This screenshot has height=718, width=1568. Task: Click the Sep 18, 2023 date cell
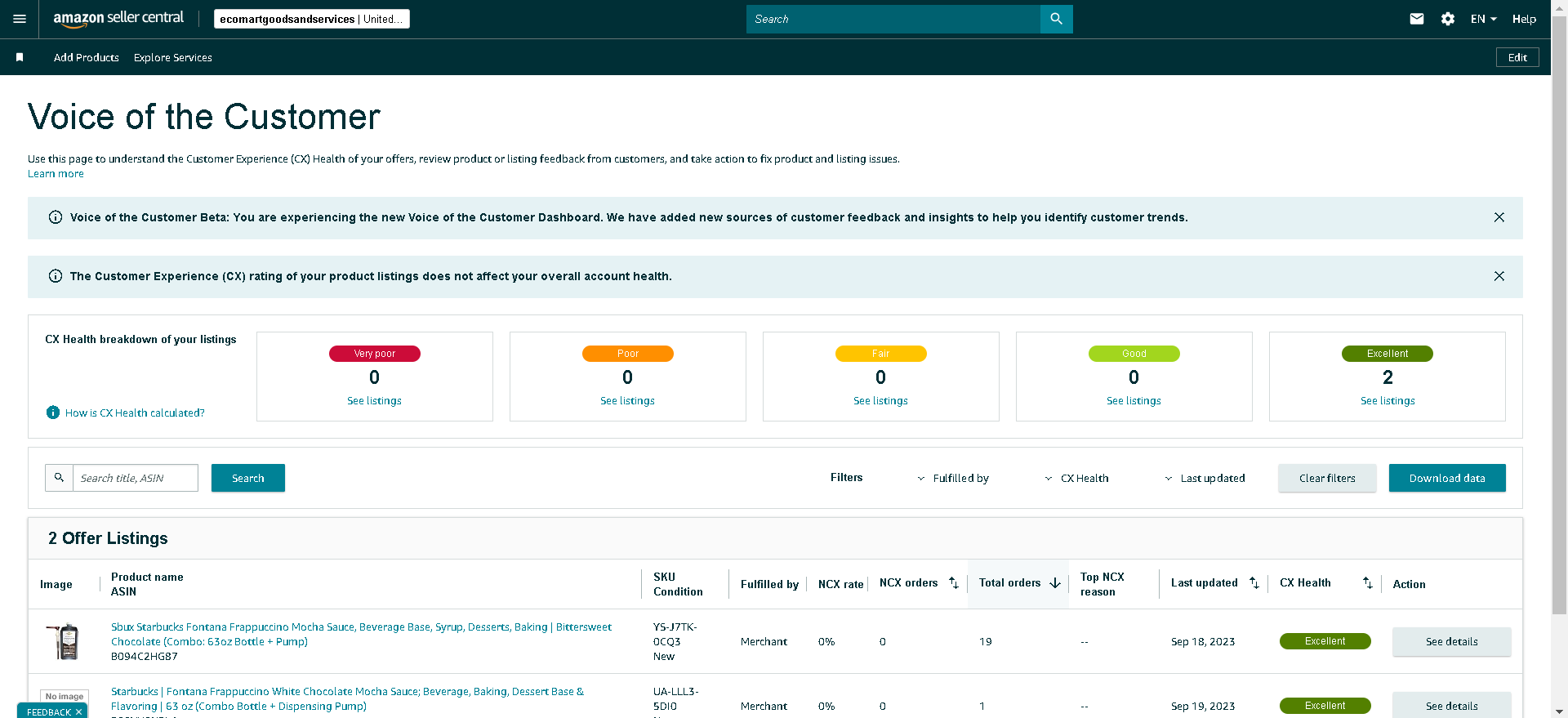coord(1203,641)
